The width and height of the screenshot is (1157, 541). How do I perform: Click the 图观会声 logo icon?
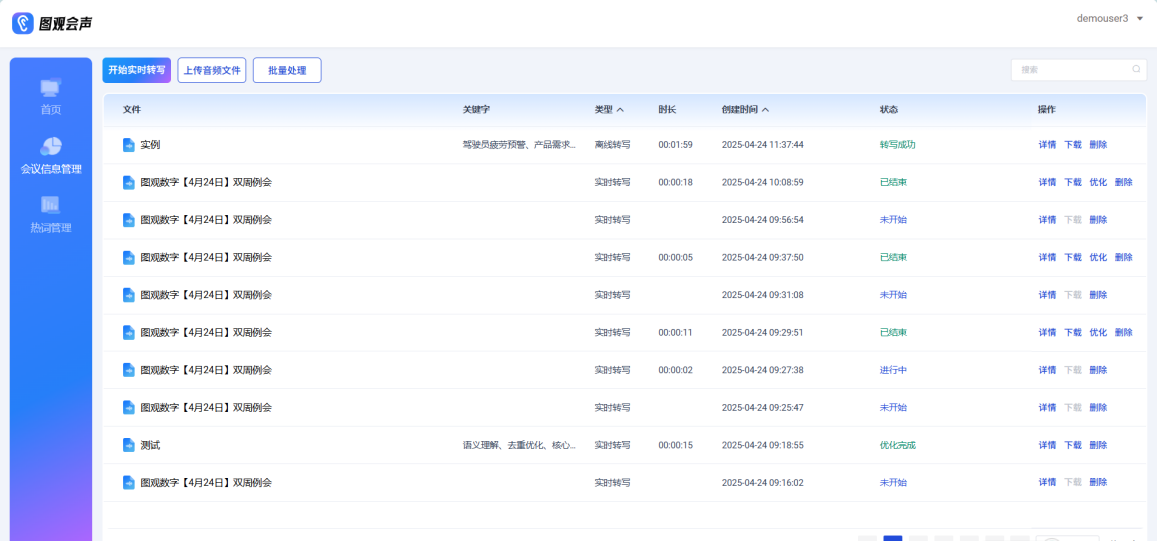(x=23, y=23)
